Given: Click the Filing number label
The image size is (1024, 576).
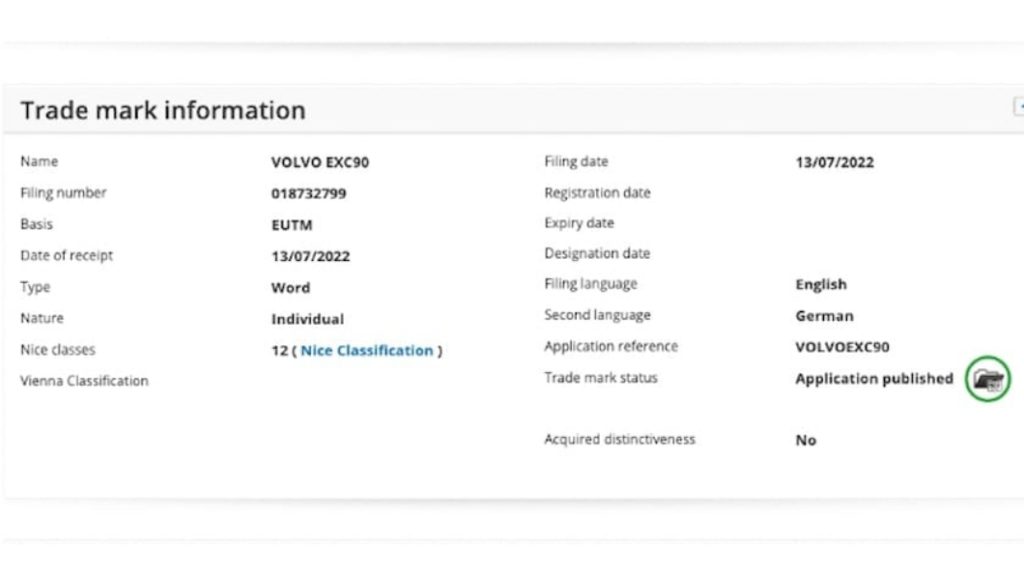Looking at the screenshot, I should [x=63, y=193].
